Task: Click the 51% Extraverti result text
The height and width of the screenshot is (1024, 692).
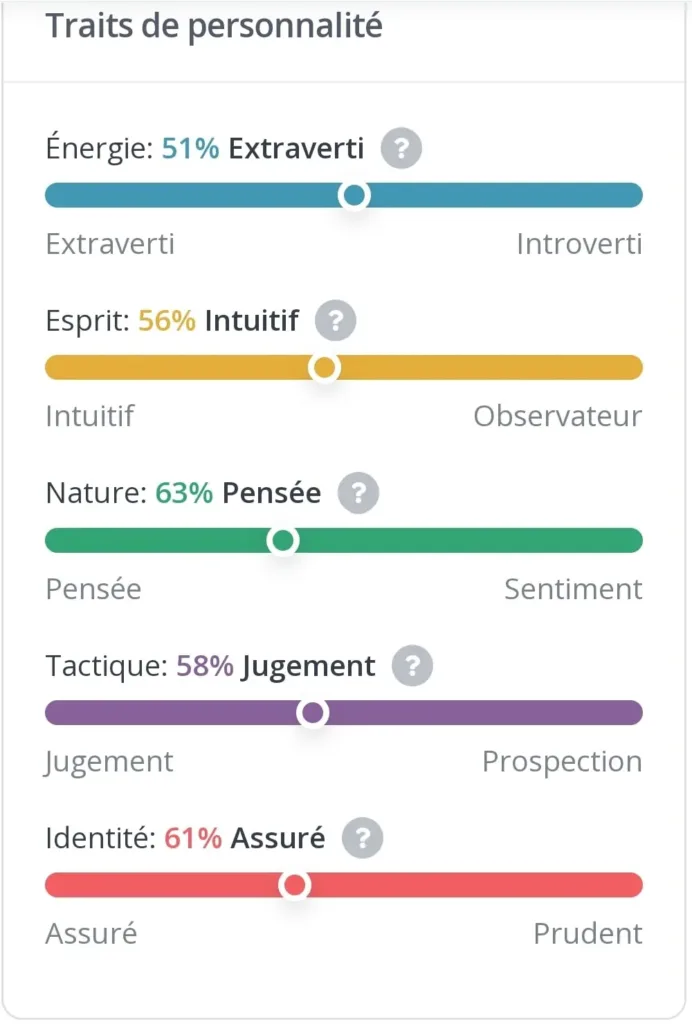Action: click(x=263, y=148)
